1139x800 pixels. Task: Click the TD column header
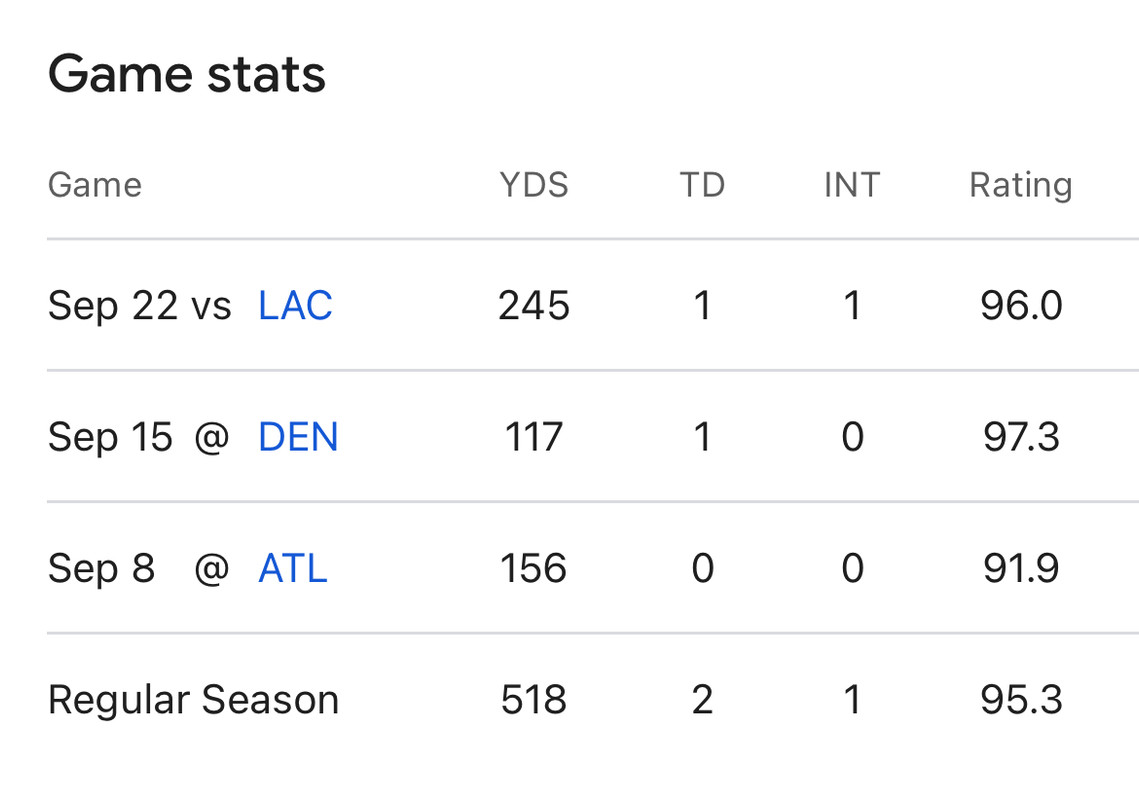click(x=702, y=185)
